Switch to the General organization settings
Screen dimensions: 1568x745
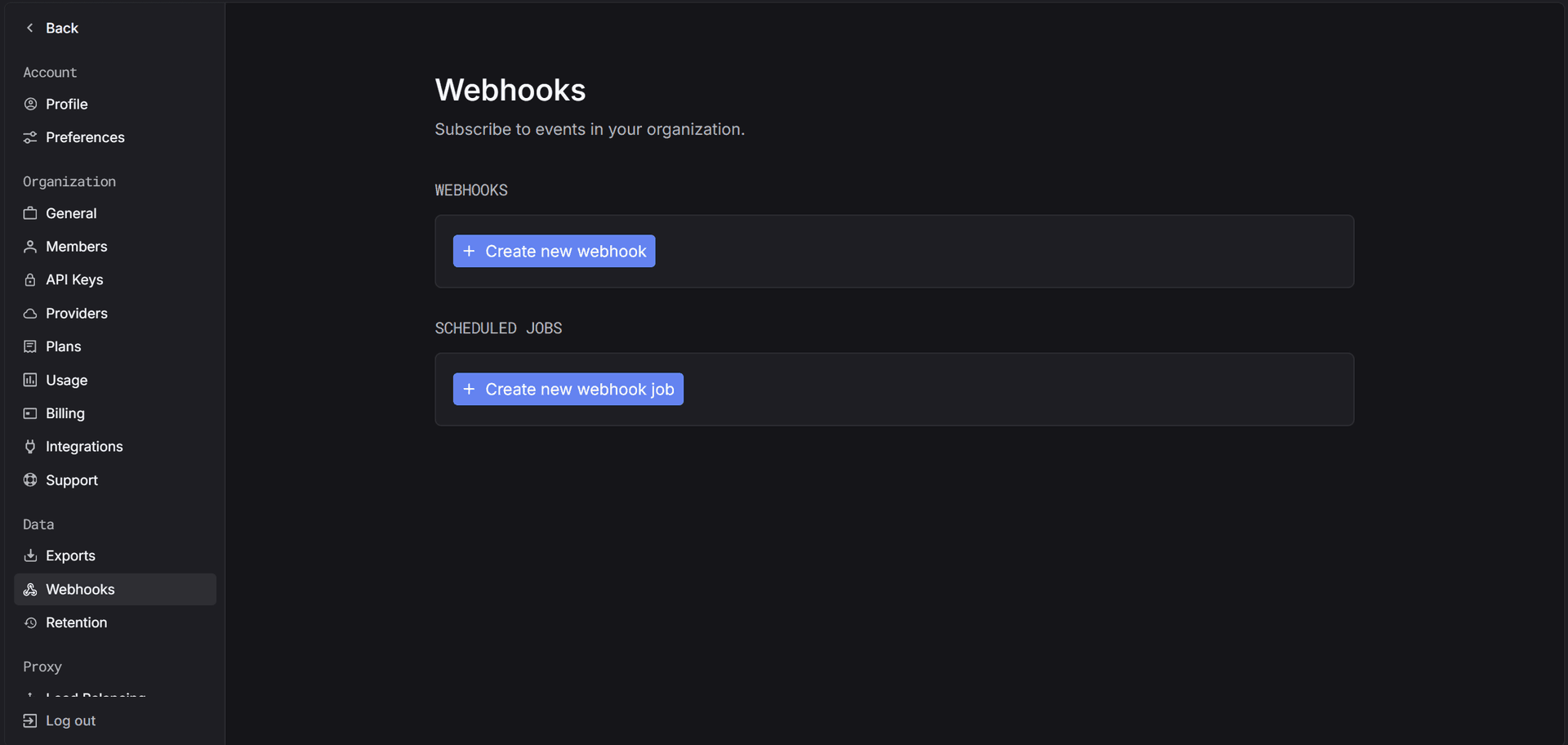[x=71, y=213]
